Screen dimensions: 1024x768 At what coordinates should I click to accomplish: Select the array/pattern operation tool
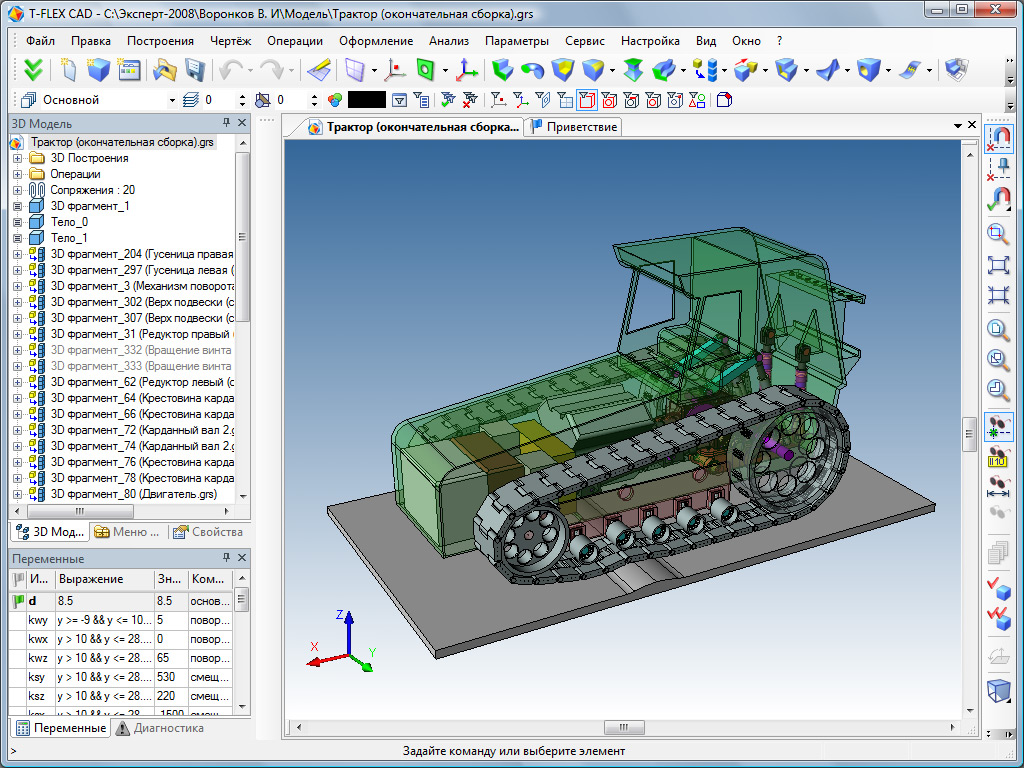pyautogui.click(x=705, y=69)
